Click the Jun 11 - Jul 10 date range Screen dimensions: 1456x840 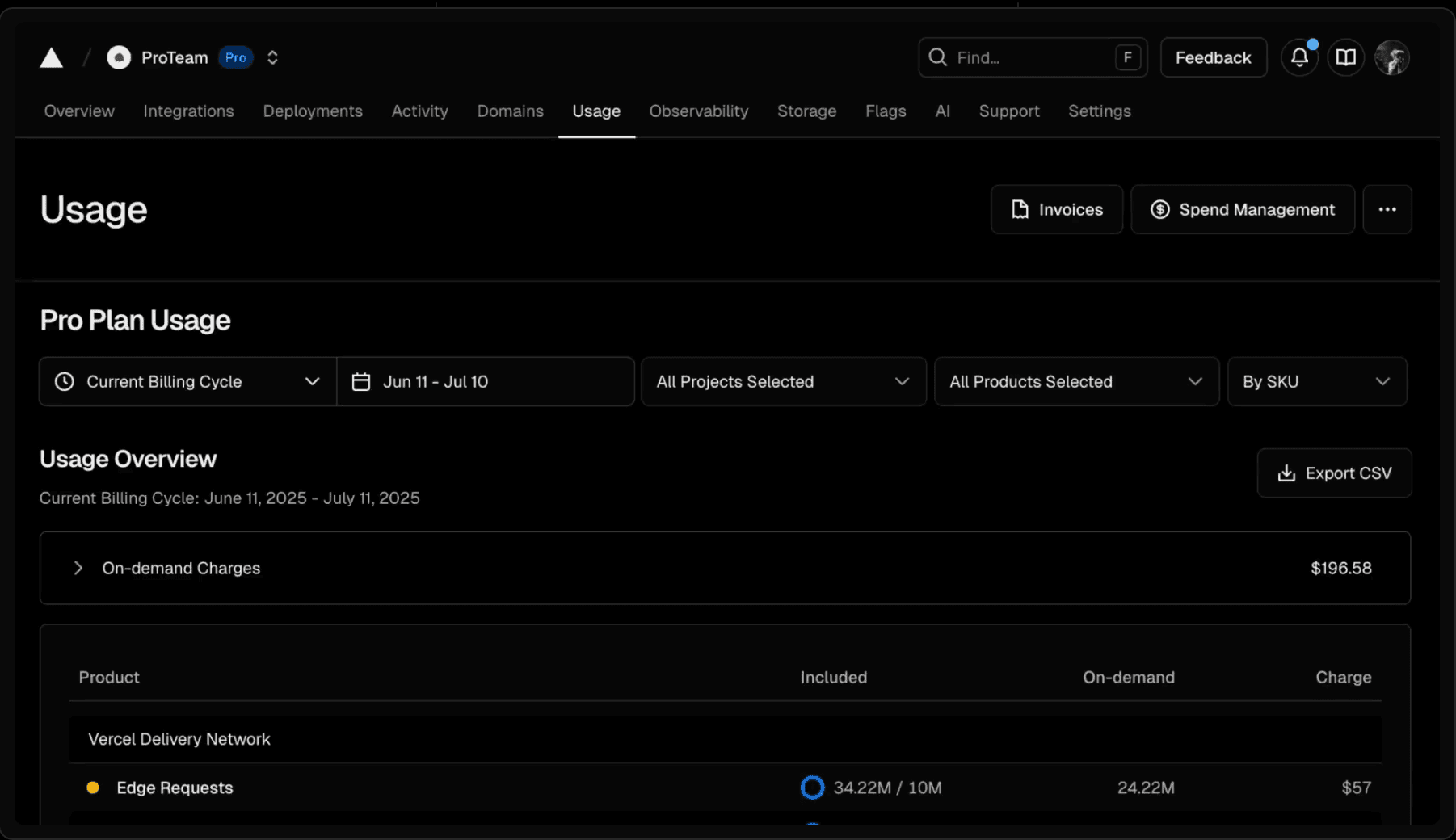486,382
